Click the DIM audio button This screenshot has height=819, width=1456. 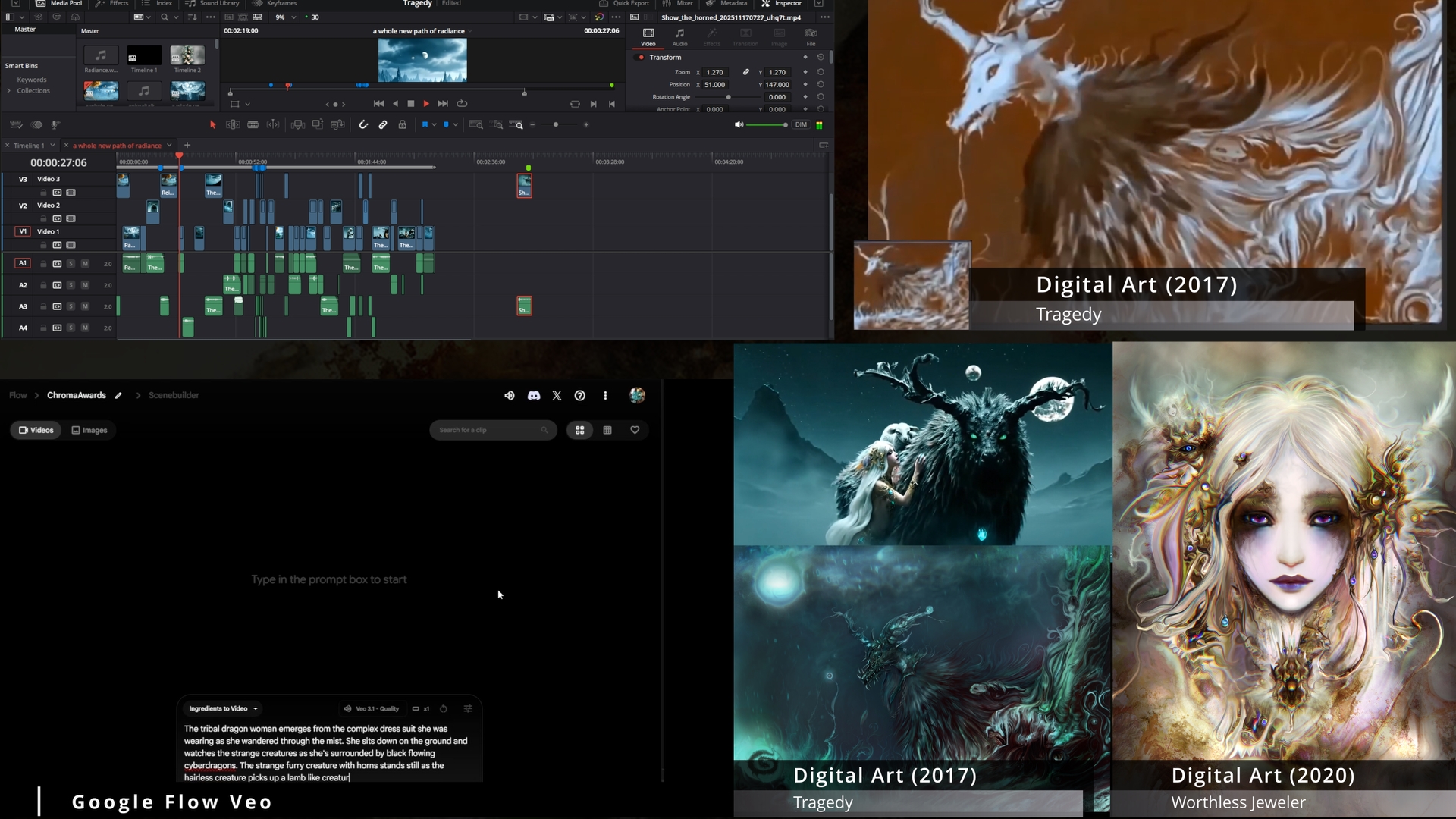[801, 124]
